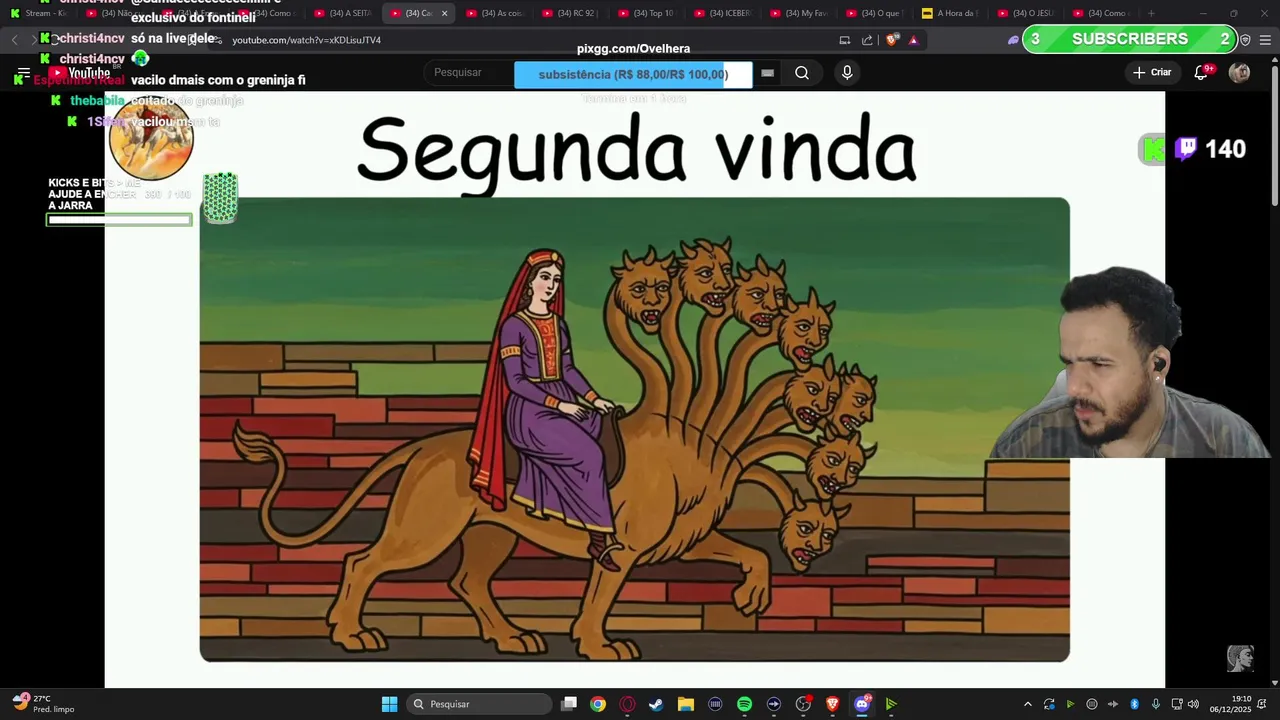Open the YouTube hamburger guide menu
Image resolution: width=1280 pixels, height=720 pixels.
click(x=23, y=73)
